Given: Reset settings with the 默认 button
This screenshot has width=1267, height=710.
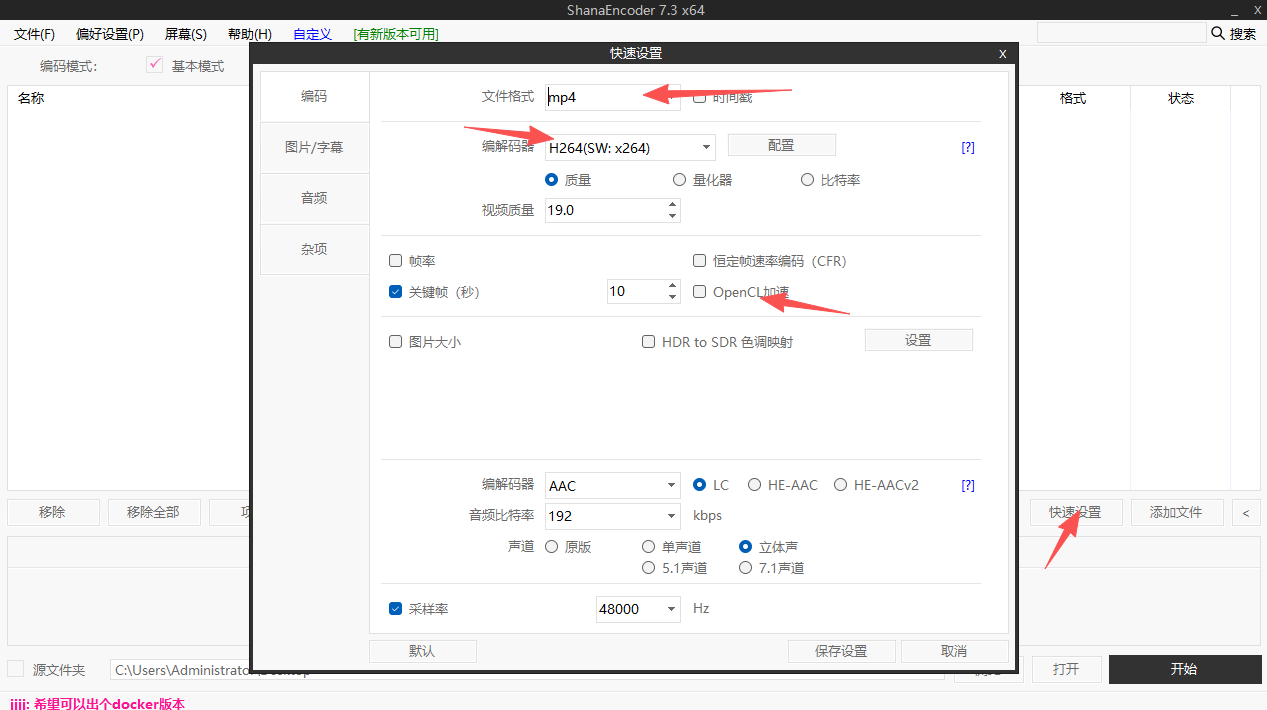Looking at the screenshot, I should 422,650.
